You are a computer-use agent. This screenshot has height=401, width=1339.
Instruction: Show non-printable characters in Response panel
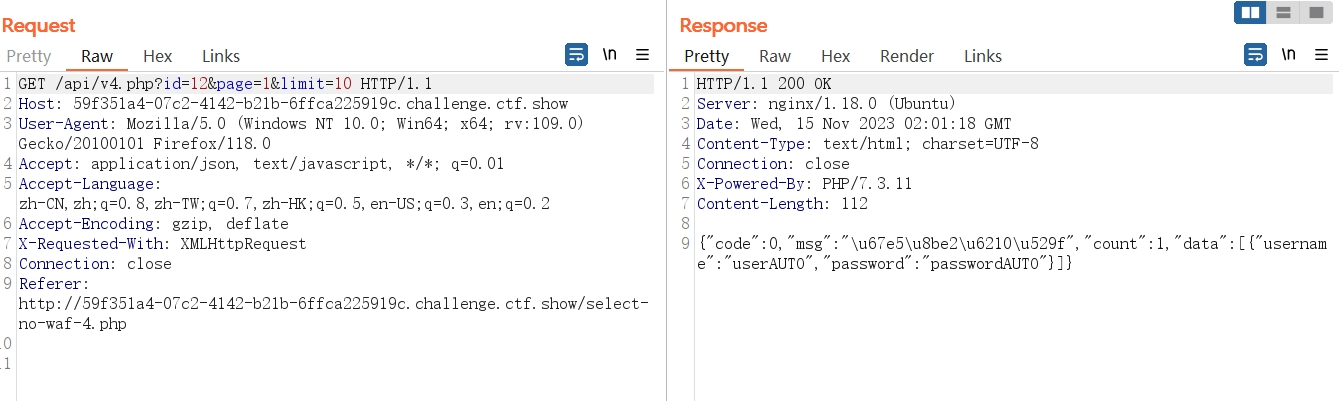click(x=1288, y=54)
